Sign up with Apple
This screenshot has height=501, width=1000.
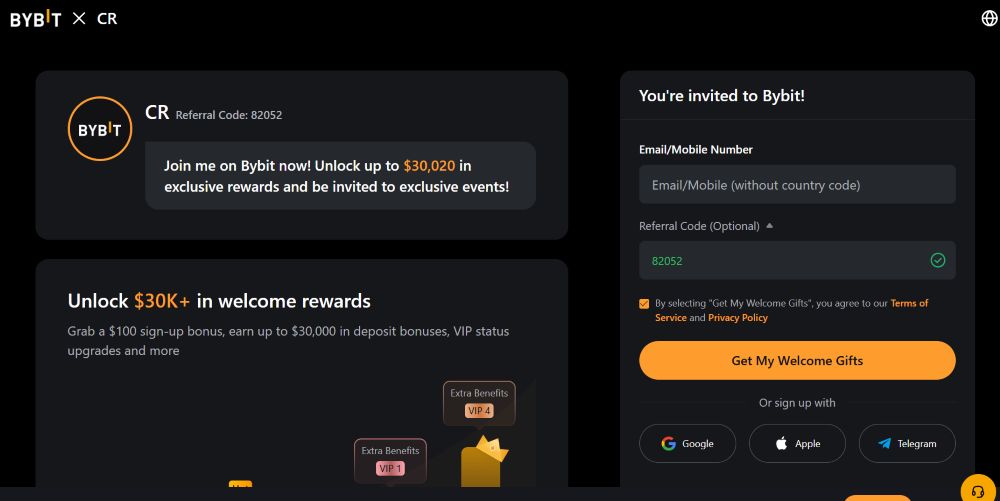[797, 444]
